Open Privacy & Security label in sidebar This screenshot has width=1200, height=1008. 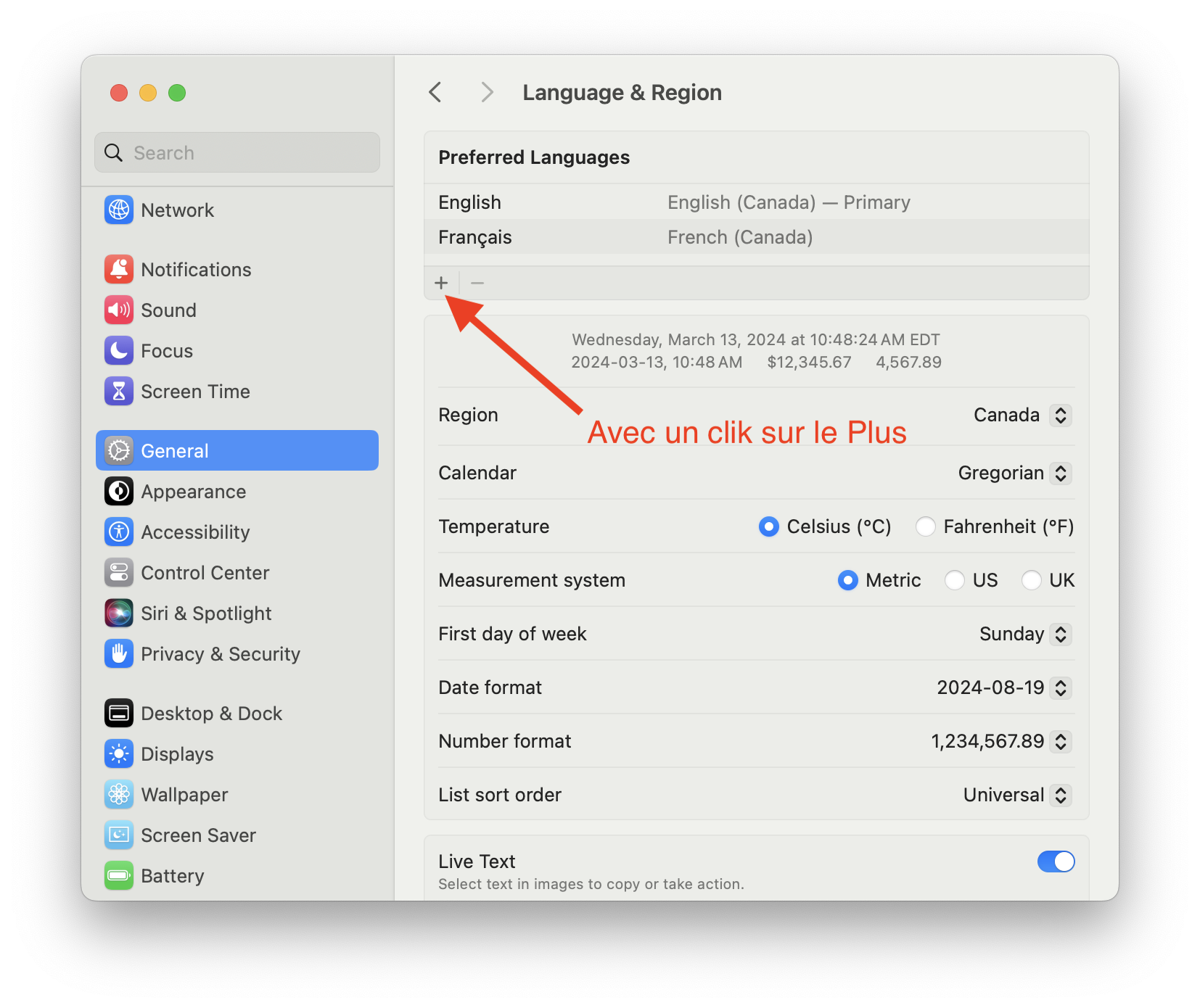tap(221, 654)
